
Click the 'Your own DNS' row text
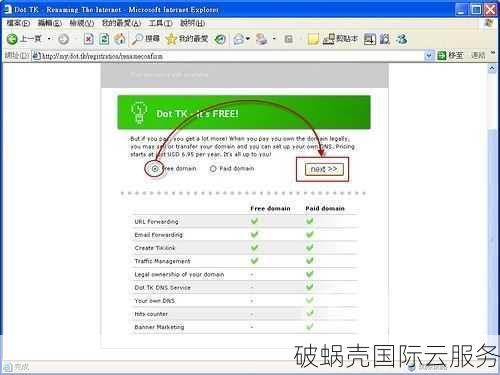click(155, 301)
